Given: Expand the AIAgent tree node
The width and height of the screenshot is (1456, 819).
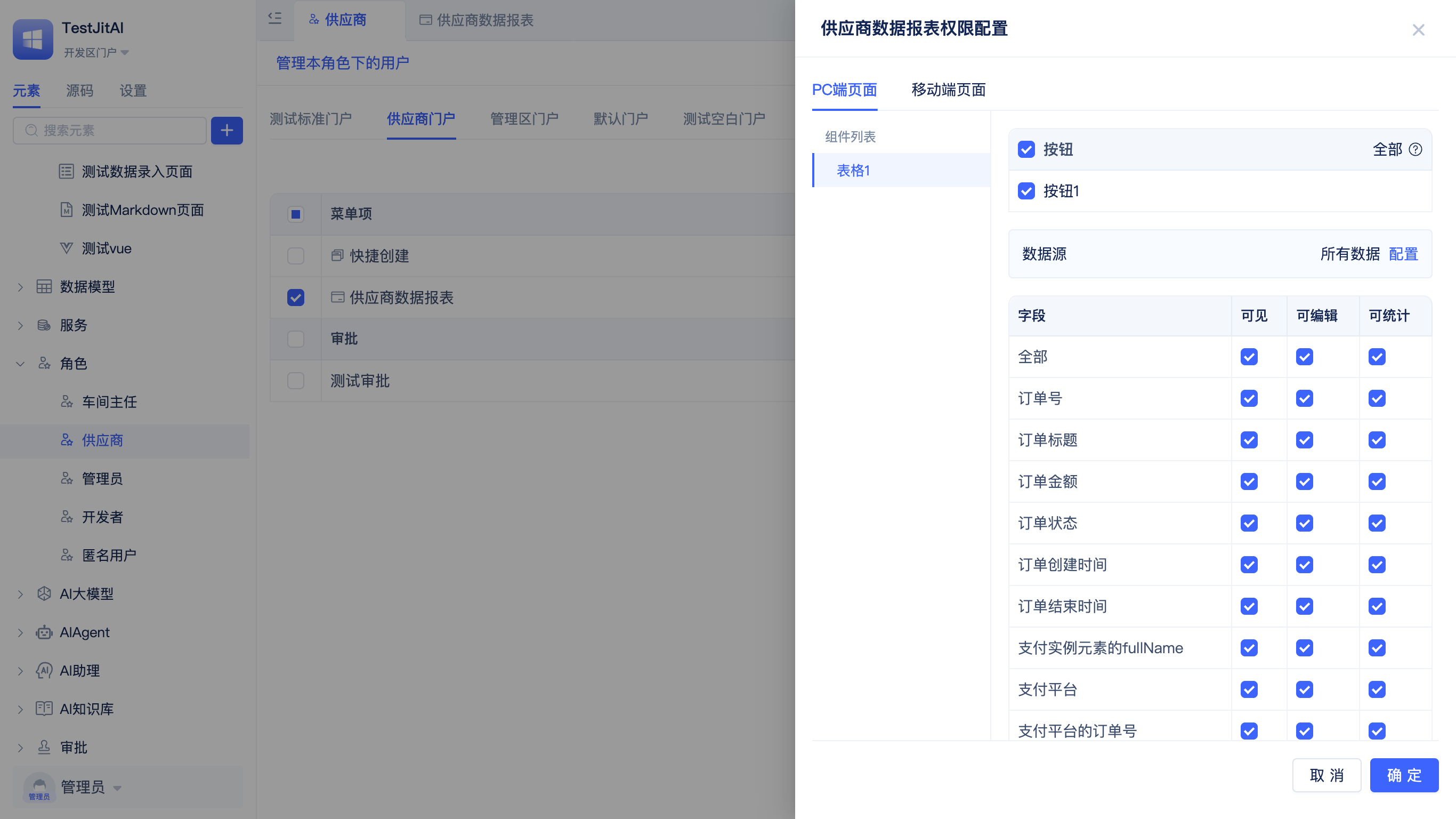Looking at the screenshot, I should (x=20, y=633).
